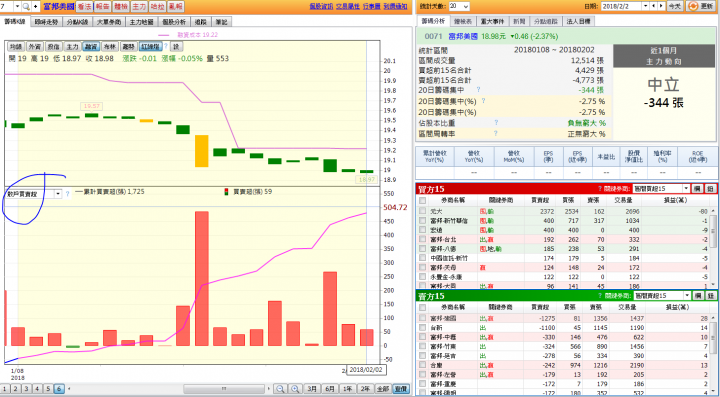Open the stock code dropdown arrow
Viewport: 720px width, 397px height.
[x=17, y=6]
